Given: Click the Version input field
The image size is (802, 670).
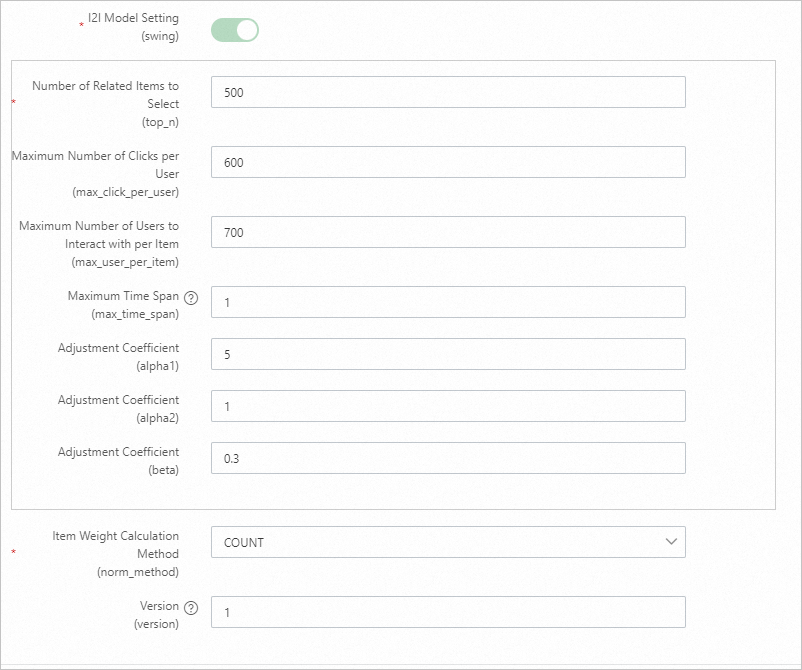Looking at the screenshot, I should (448, 612).
